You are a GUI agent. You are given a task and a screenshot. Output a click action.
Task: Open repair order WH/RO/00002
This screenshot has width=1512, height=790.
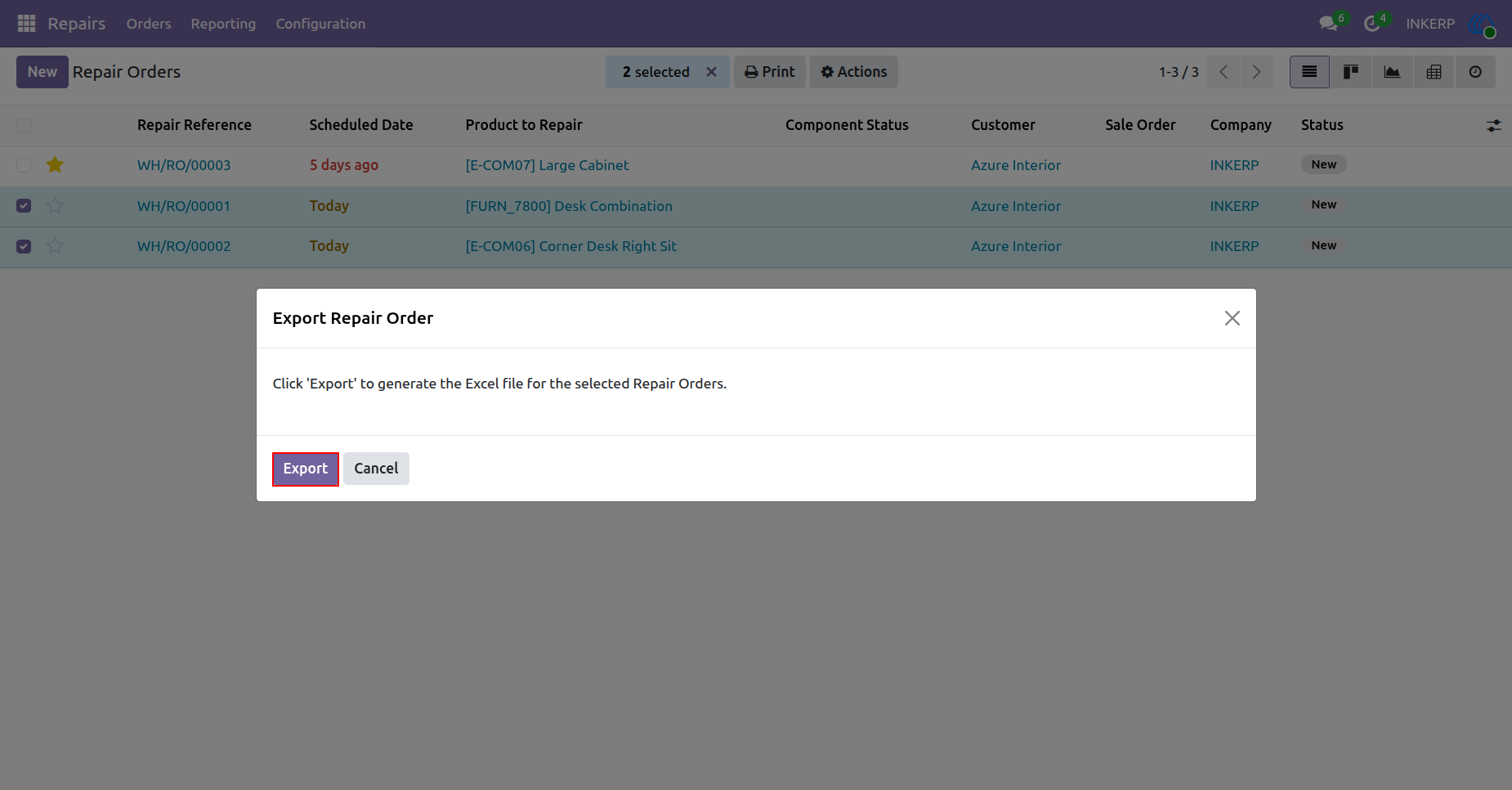pyautogui.click(x=184, y=246)
